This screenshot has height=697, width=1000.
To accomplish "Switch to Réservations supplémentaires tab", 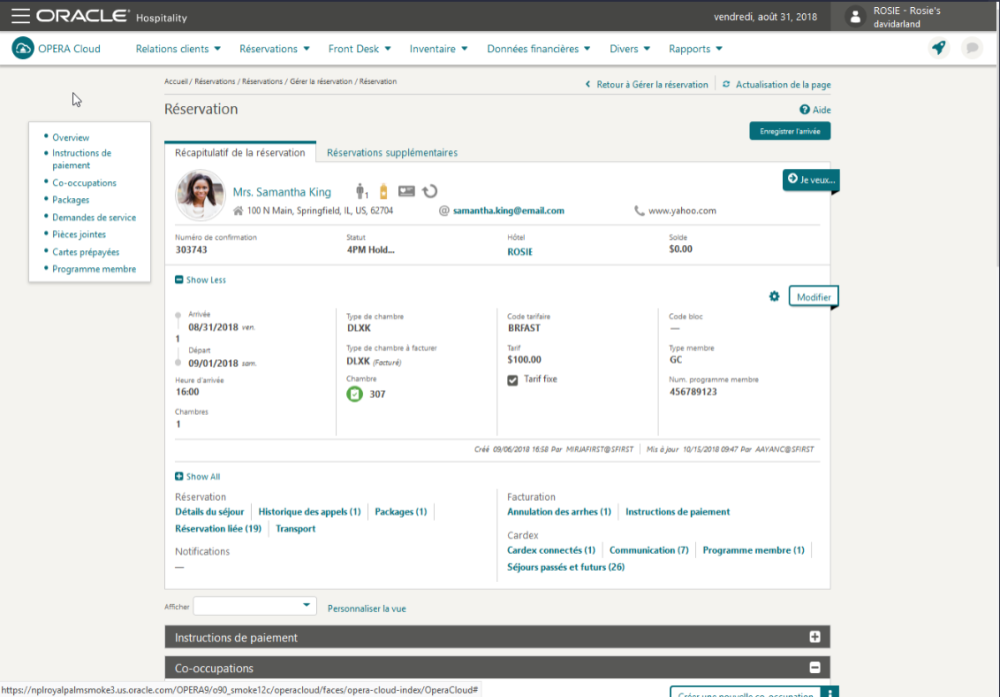I will [x=392, y=153].
